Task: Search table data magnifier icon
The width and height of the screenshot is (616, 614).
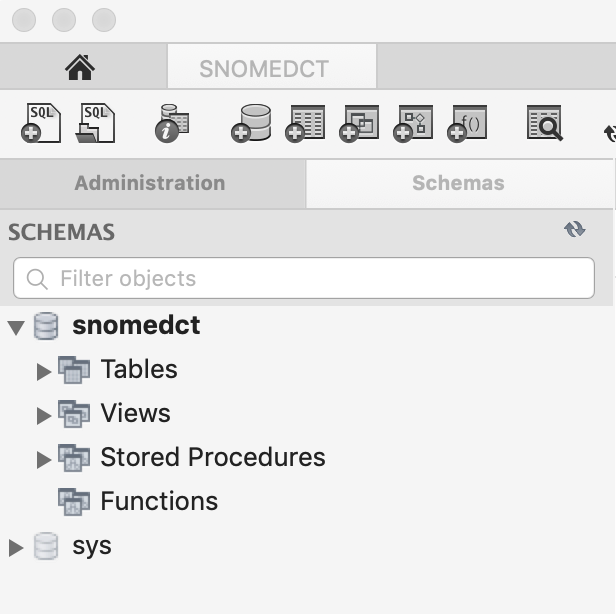Action: pos(545,123)
